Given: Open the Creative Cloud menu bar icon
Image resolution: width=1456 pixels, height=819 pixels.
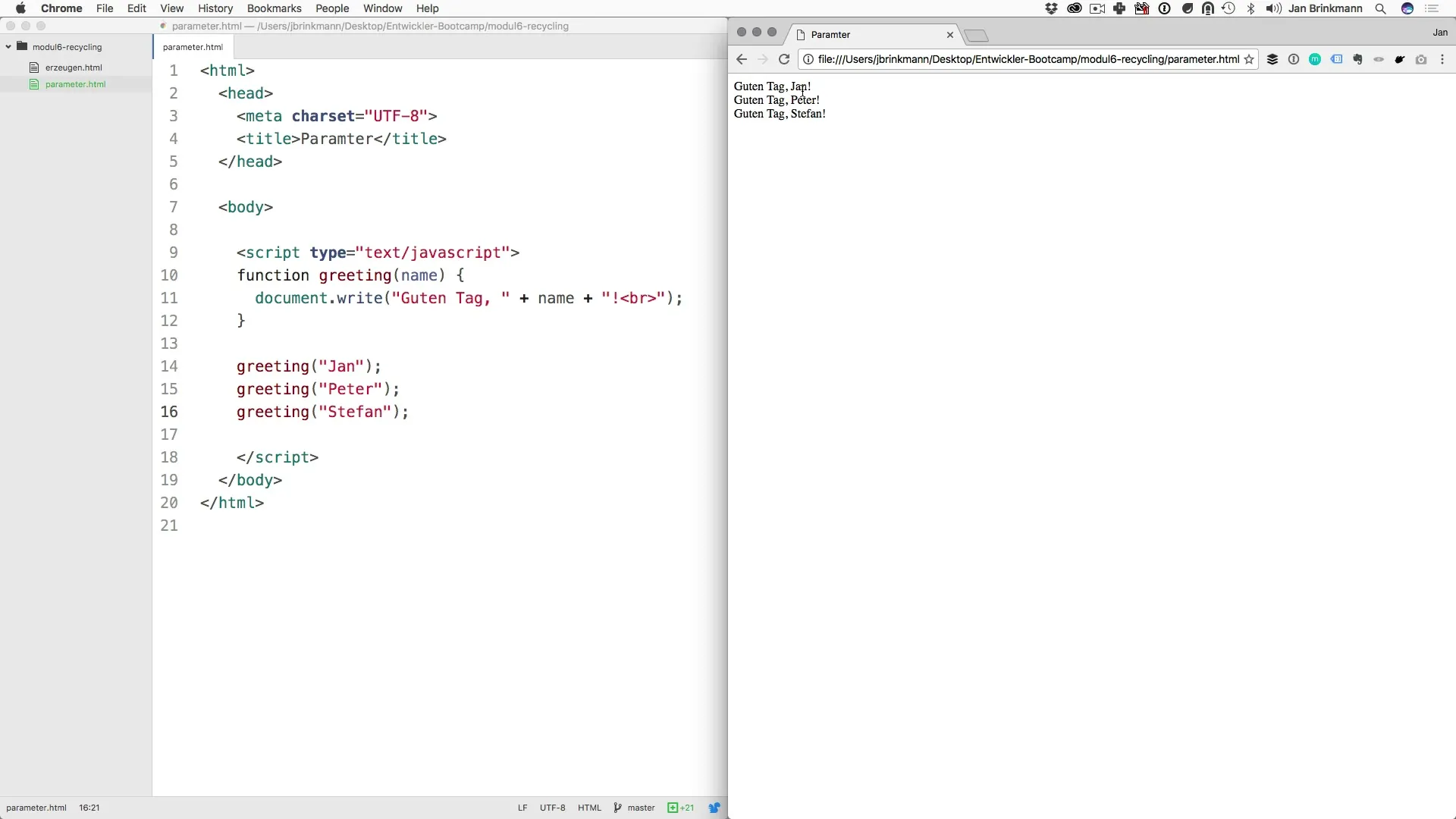Looking at the screenshot, I should click(x=1074, y=8).
